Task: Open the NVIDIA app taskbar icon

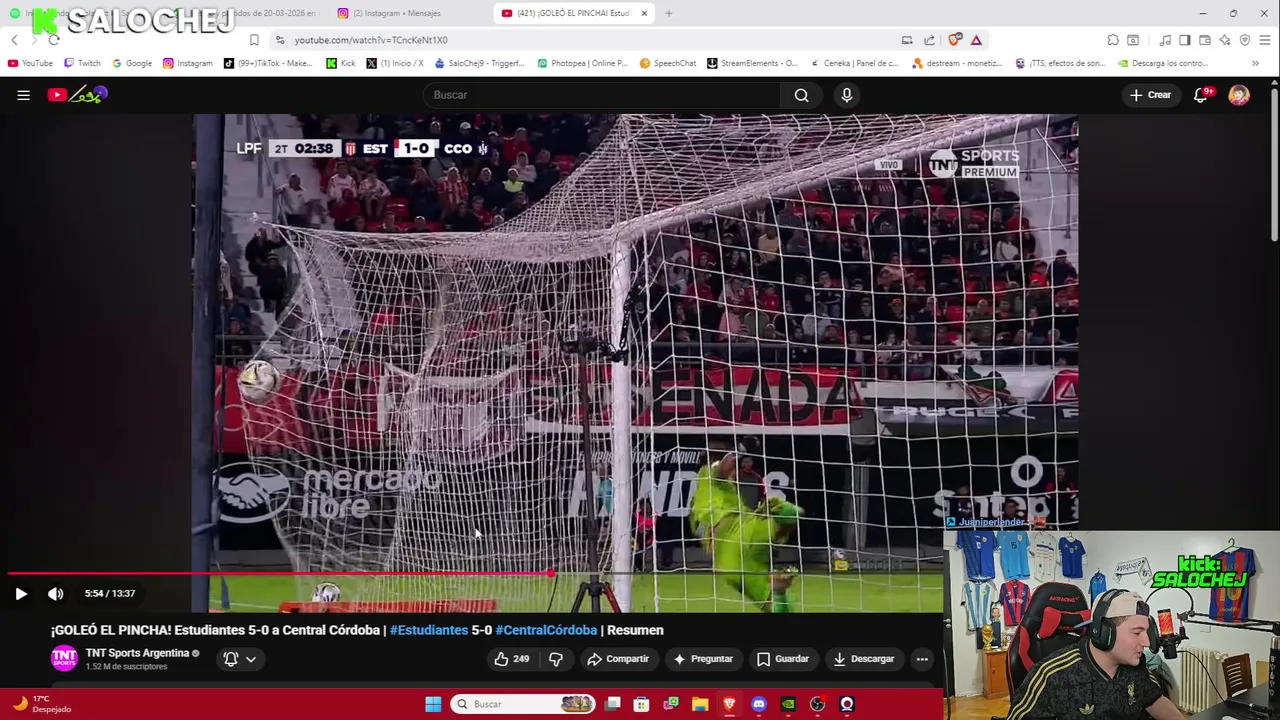Action: pos(788,704)
